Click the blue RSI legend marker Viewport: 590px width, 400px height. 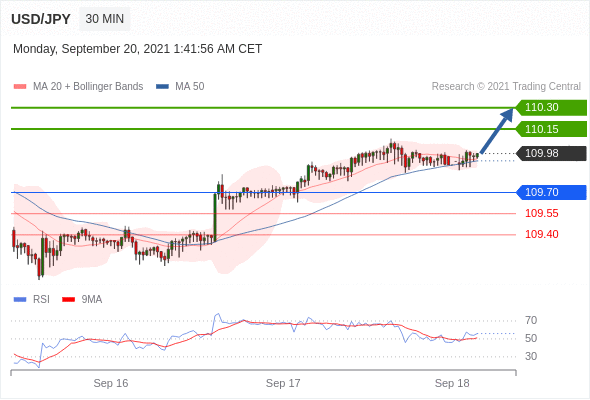(20, 300)
